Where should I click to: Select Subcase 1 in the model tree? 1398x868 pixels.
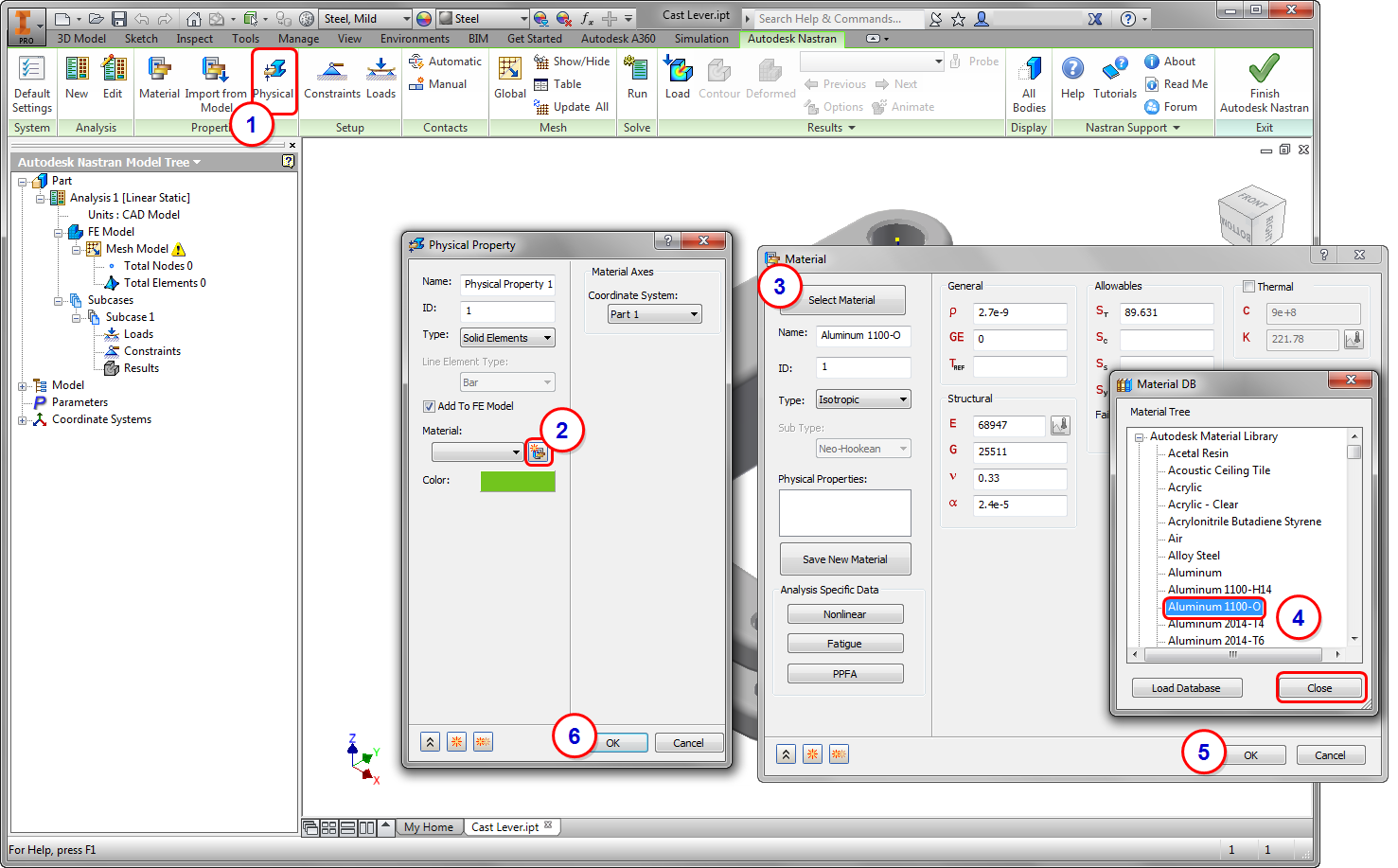[x=130, y=317]
